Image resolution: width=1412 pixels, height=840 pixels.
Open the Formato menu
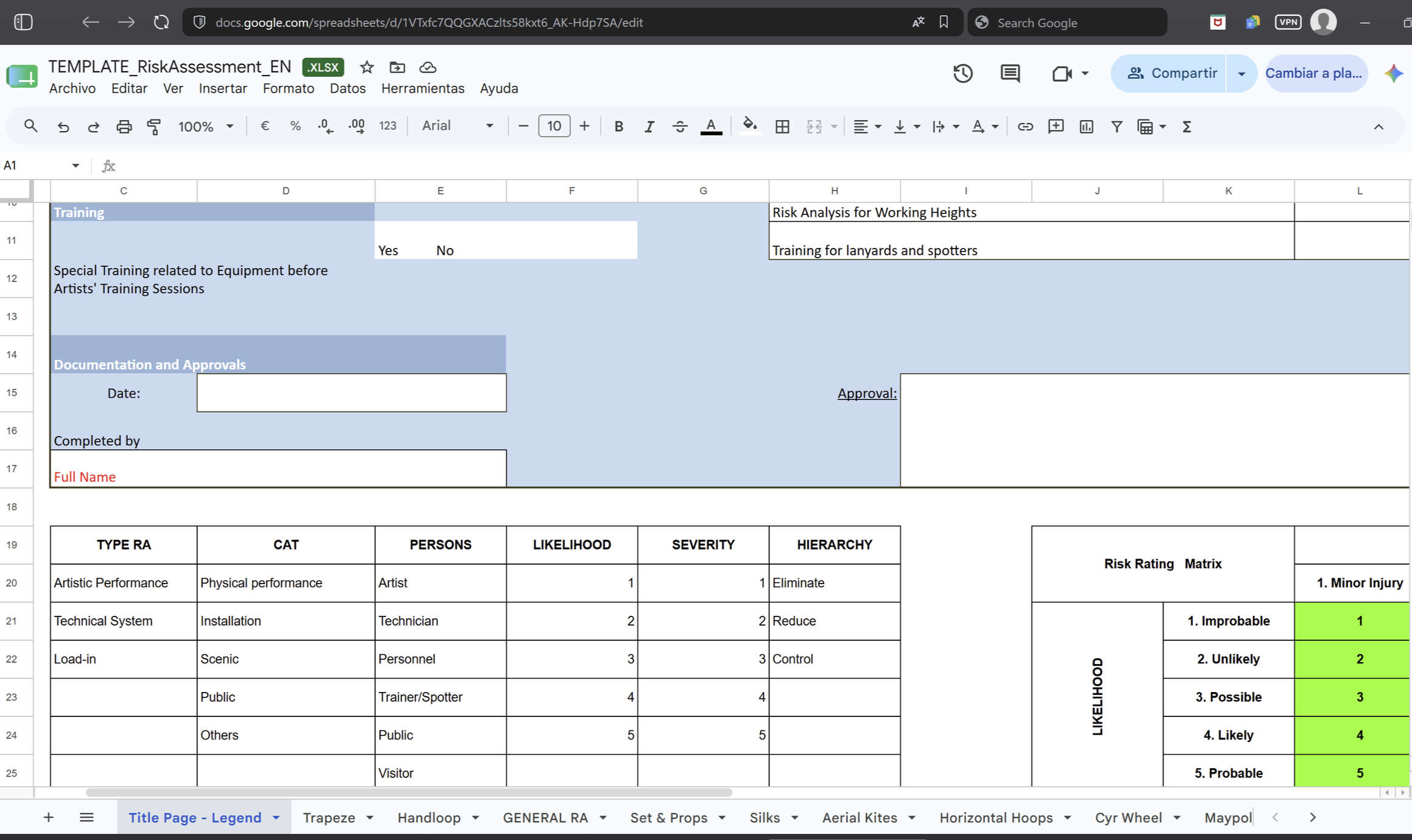(288, 88)
